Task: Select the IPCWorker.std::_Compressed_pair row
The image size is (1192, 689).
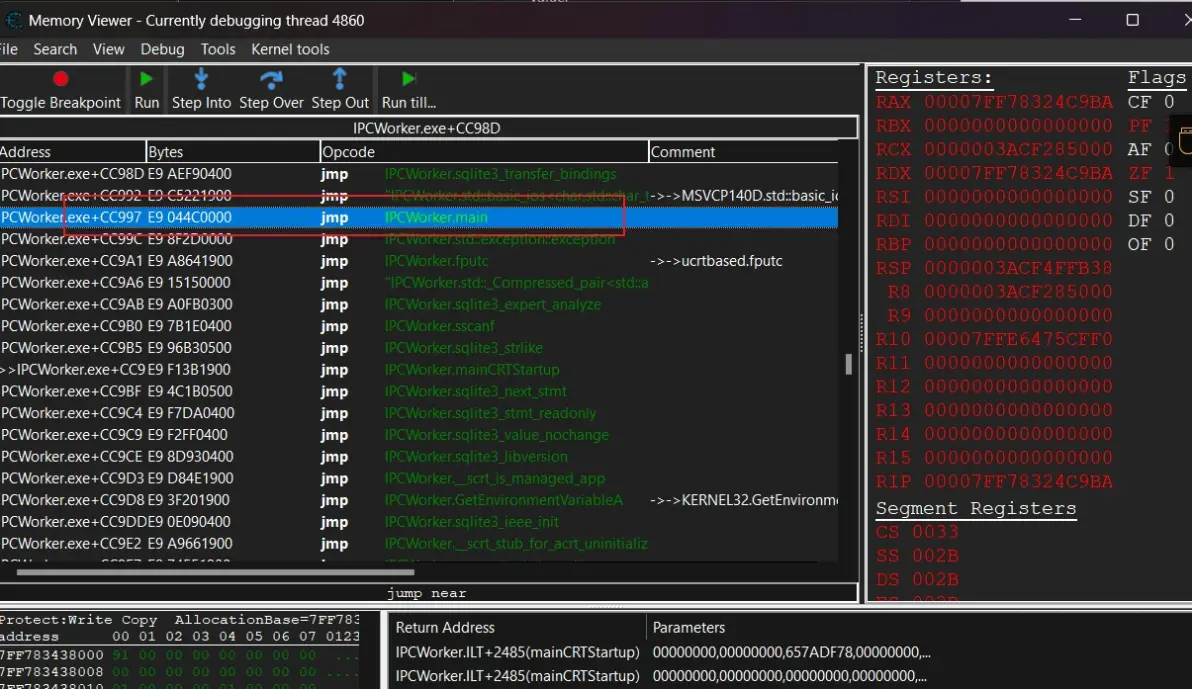Action: pyautogui.click(x=419, y=283)
